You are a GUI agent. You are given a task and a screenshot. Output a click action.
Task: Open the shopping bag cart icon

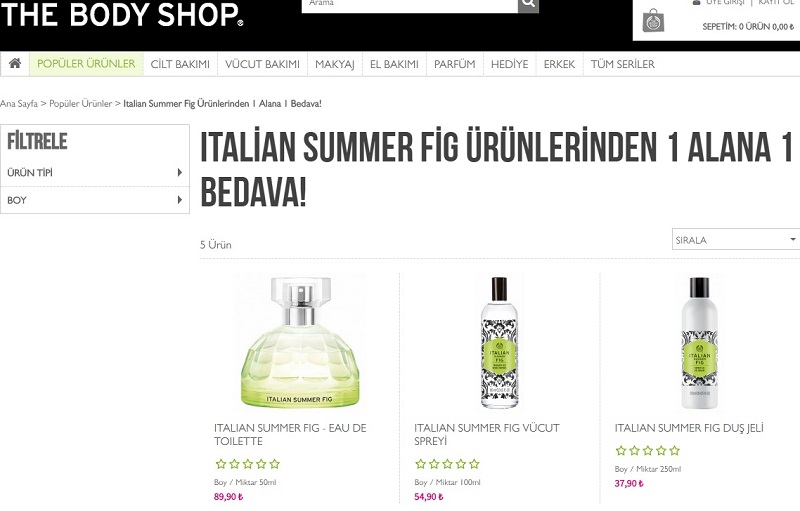pyautogui.click(x=653, y=20)
